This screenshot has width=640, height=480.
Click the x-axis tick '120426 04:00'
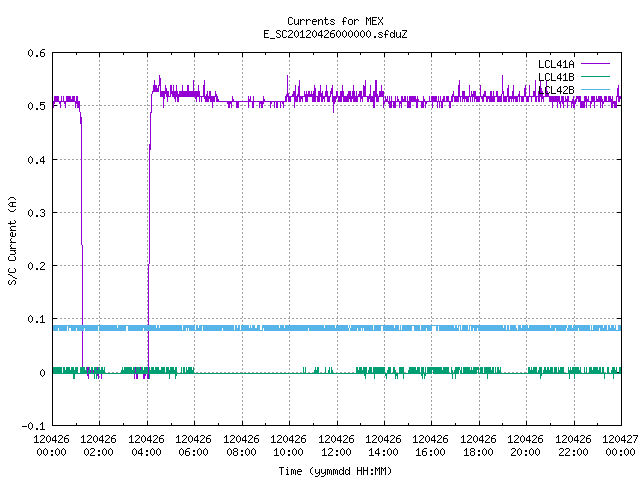coord(146,446)
